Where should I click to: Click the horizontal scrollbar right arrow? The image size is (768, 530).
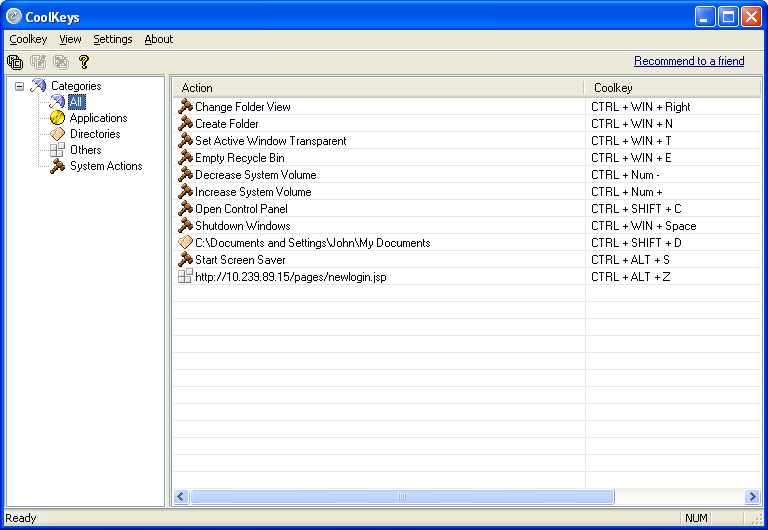pos(752,497)
